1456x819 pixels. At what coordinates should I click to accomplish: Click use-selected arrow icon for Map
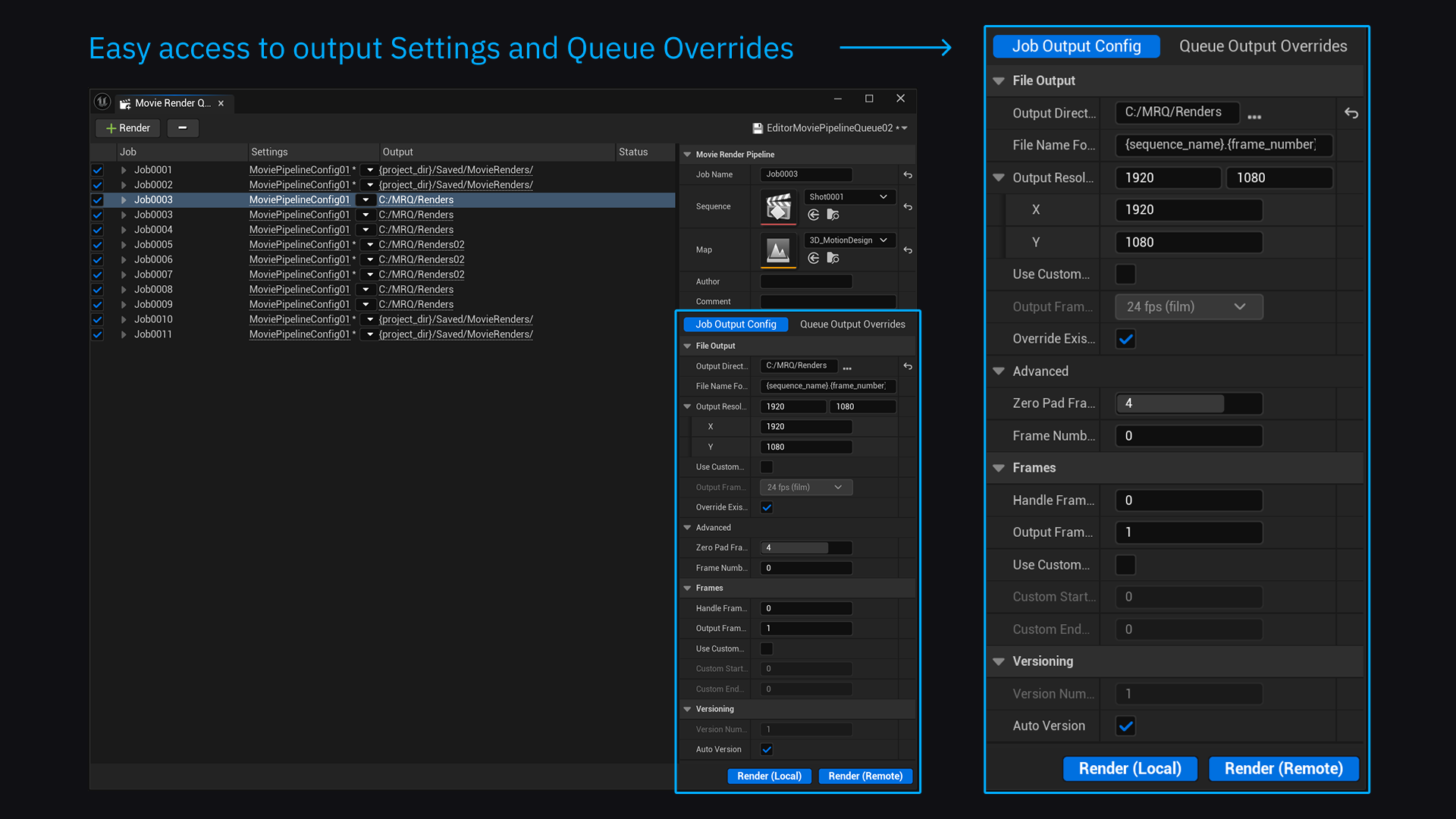click(814, 259)
